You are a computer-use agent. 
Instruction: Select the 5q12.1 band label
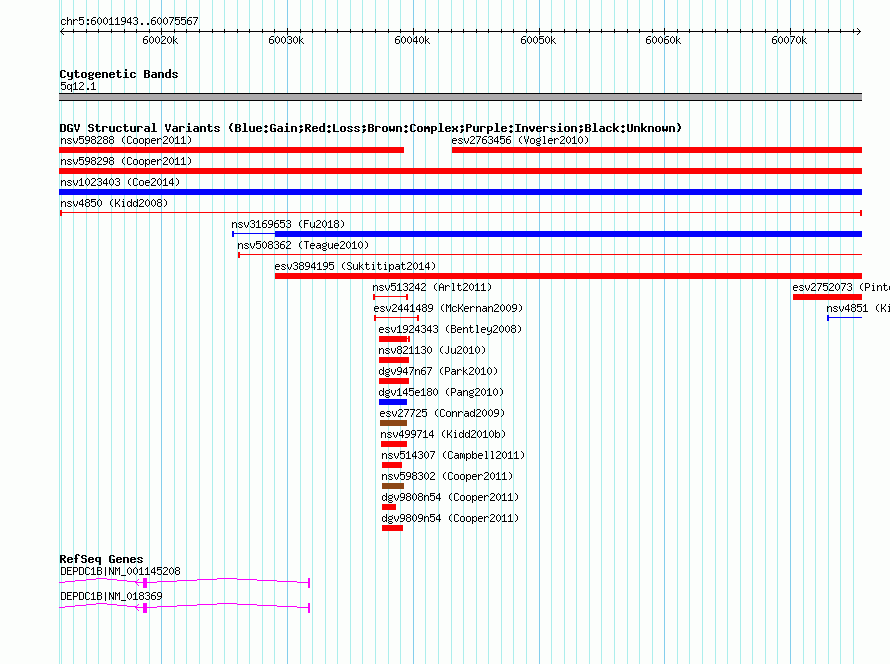tap(78, 86)
